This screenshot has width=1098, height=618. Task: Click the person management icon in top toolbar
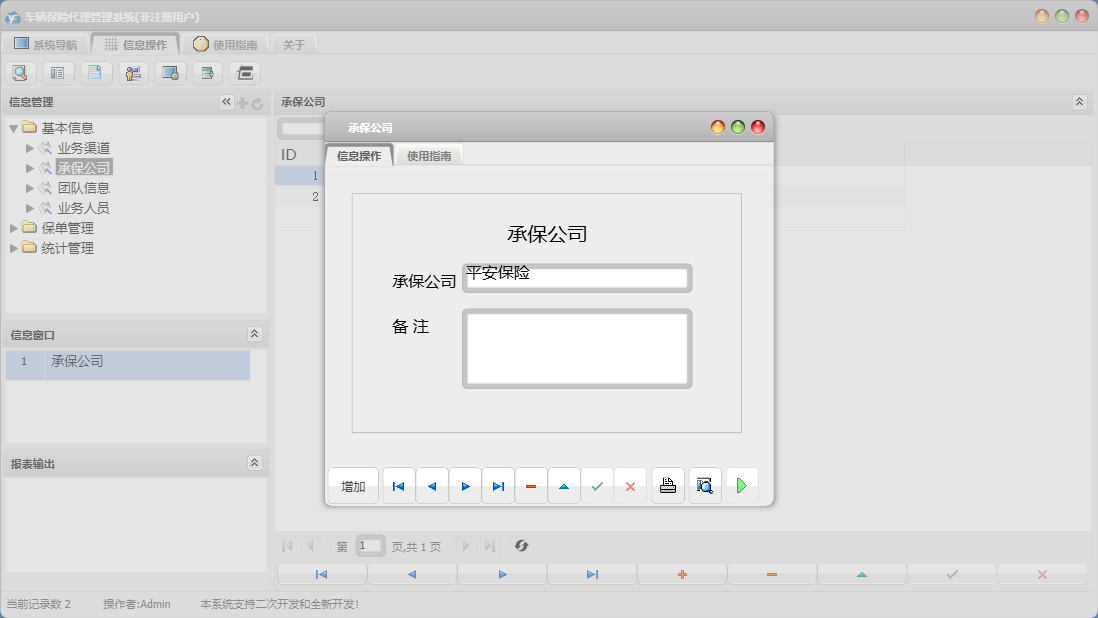(x=133, y=72)
